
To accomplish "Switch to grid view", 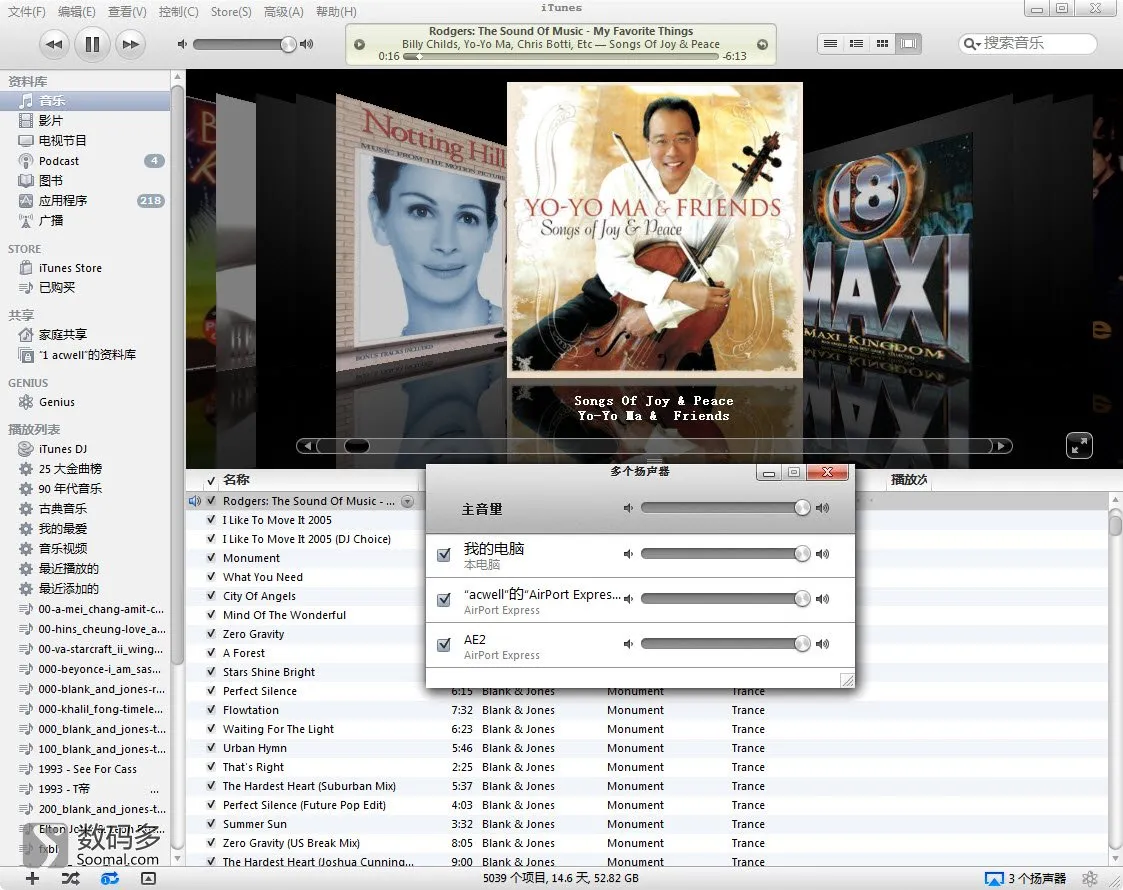I will pos(882,44).
